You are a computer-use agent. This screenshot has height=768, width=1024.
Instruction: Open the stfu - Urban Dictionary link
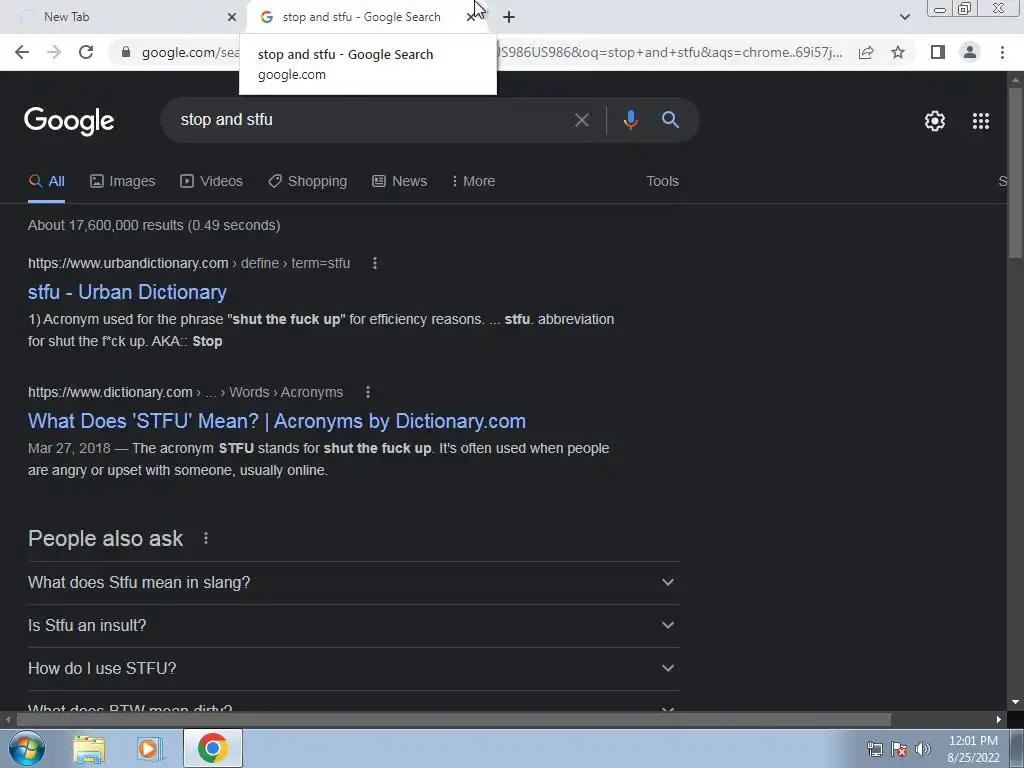127,292
